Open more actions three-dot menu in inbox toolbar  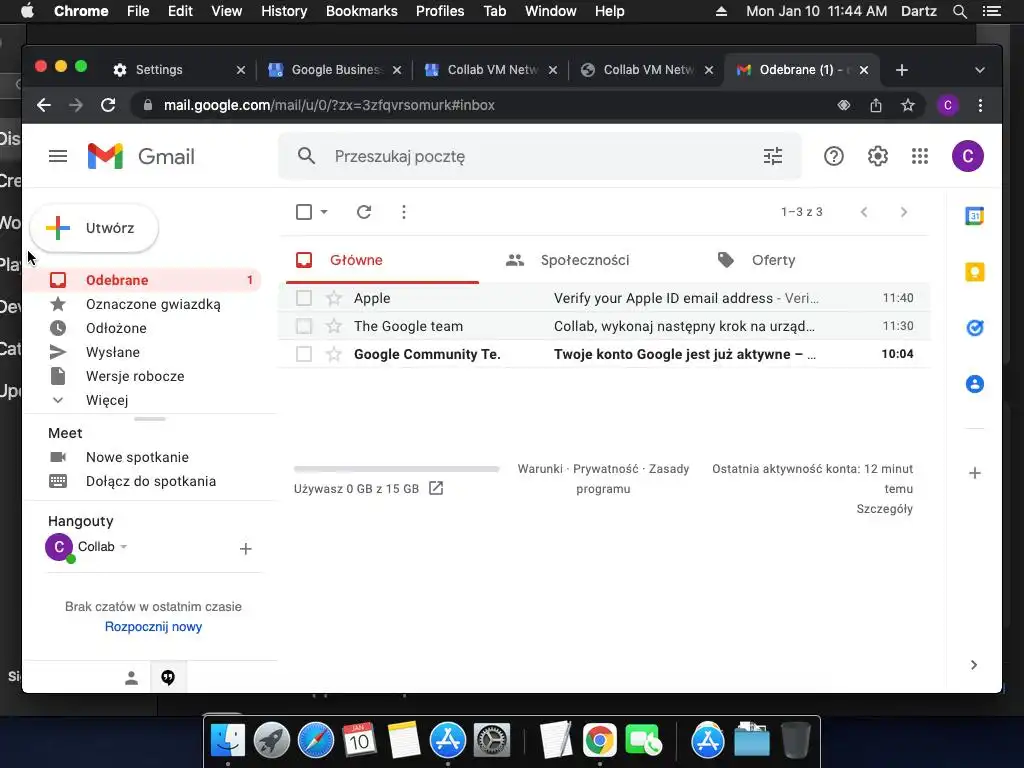click(x=404, y=212)
